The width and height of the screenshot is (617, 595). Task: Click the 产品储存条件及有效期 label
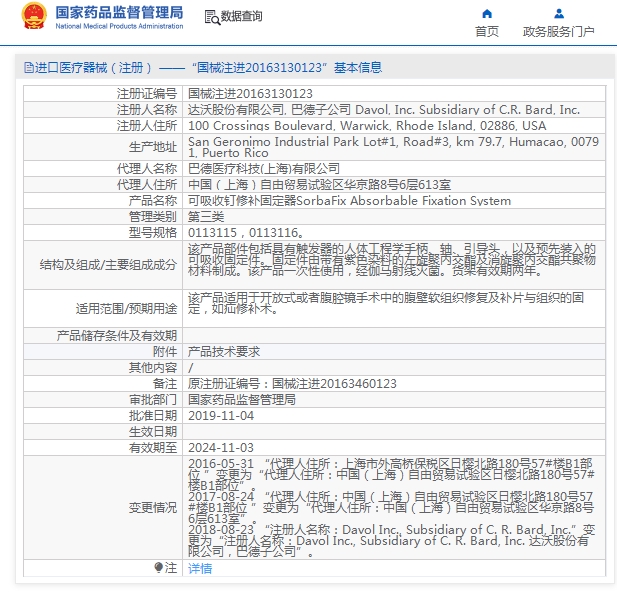click(116, 336)
